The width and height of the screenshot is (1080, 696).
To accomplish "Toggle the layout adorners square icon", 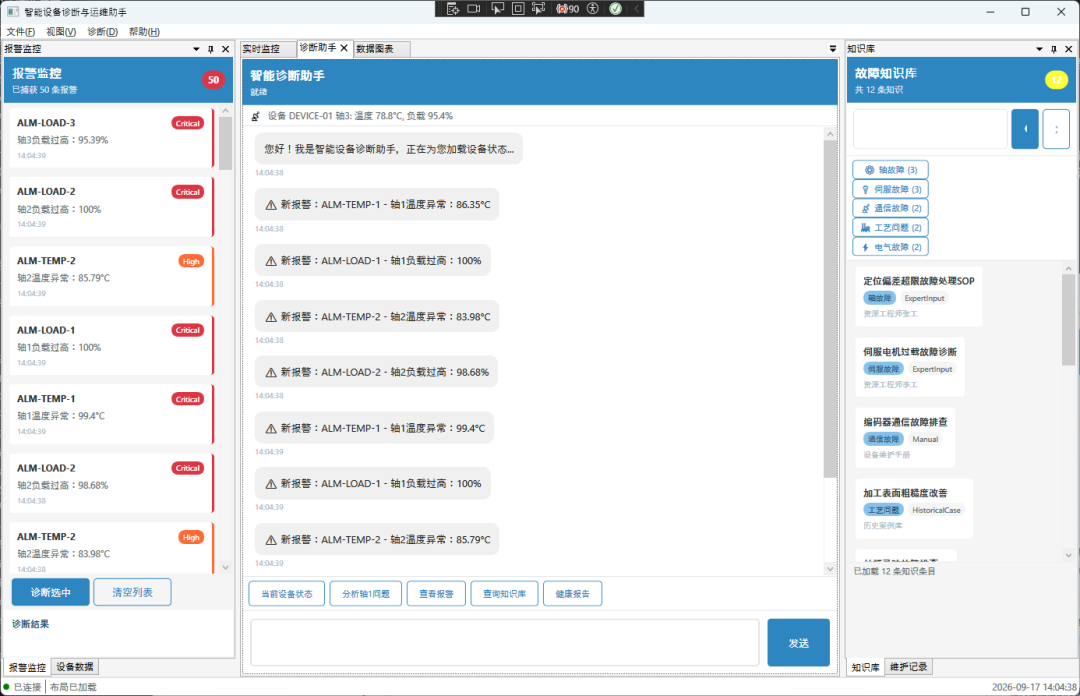I will pos(518,9).
